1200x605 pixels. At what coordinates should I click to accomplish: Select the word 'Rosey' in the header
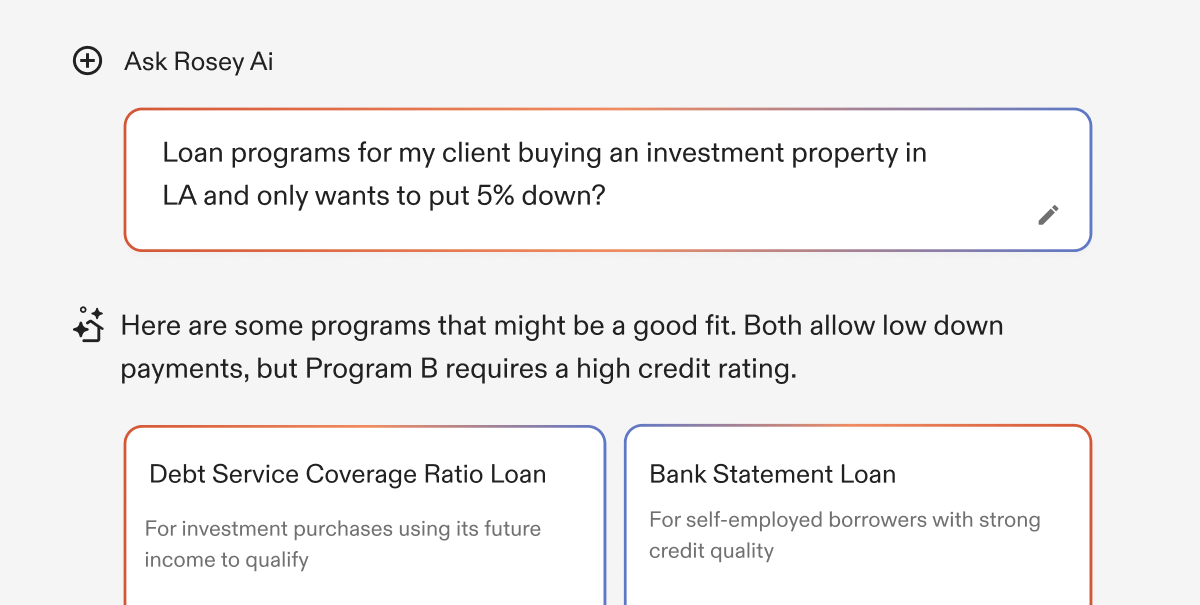[x=209, y=61]
